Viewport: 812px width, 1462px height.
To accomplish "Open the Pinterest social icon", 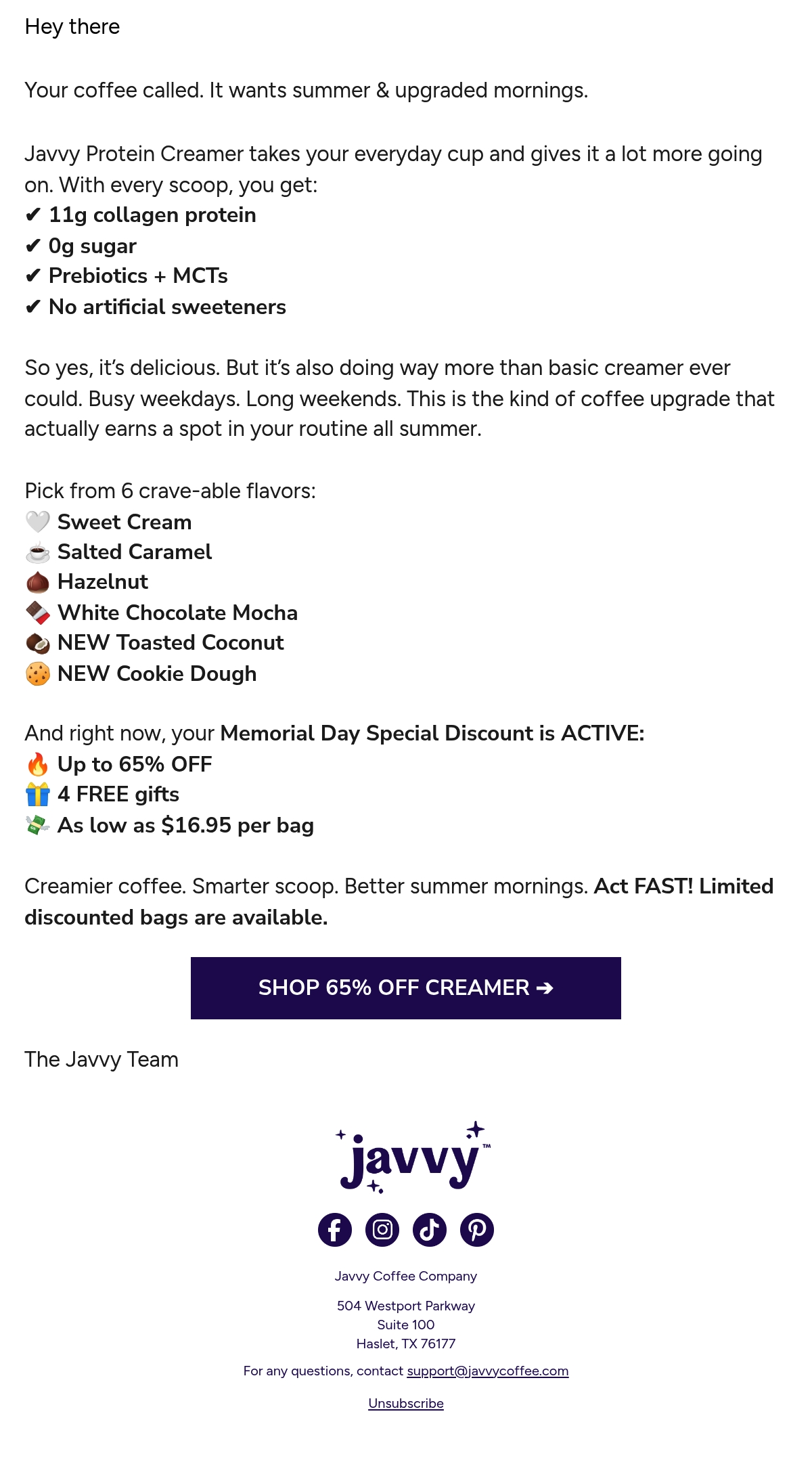I will coord(477,1230).
